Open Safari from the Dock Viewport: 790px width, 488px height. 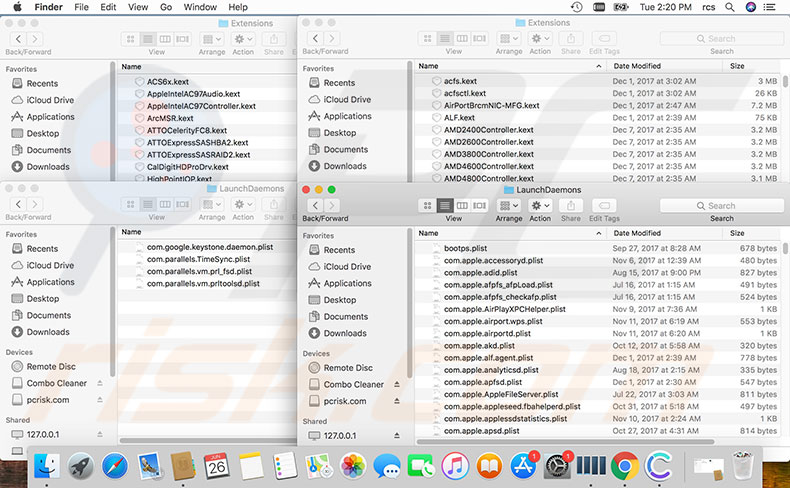tap(115, 466)
